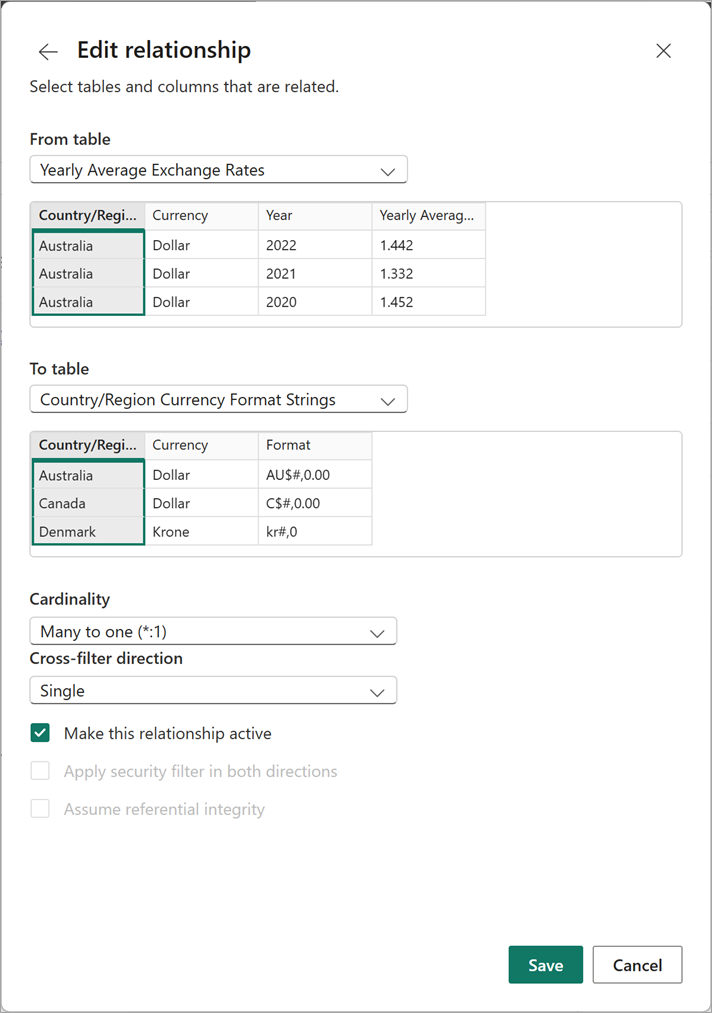Click the 1.442 exchange rate cell
The height and width of the screenshot is (1013, 712).
click(x=427, y=246)
